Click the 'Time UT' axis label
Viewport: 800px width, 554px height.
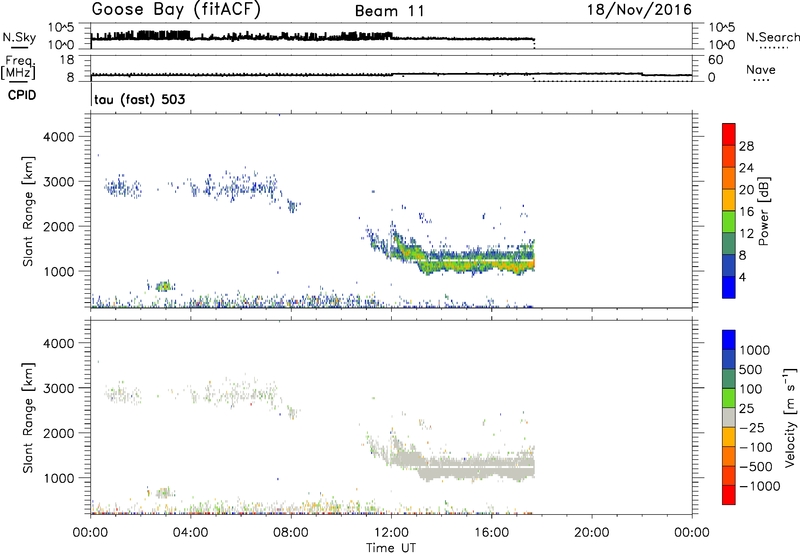click(391, 547)
